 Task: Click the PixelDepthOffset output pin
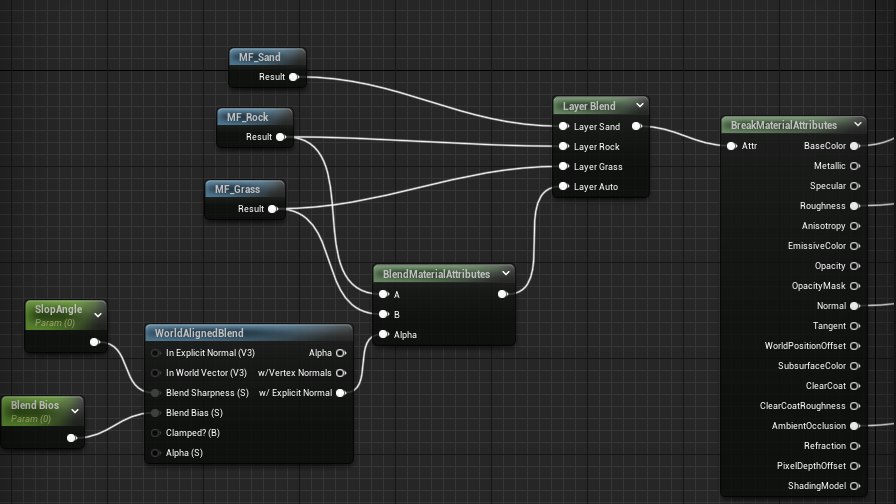(855, 466)
